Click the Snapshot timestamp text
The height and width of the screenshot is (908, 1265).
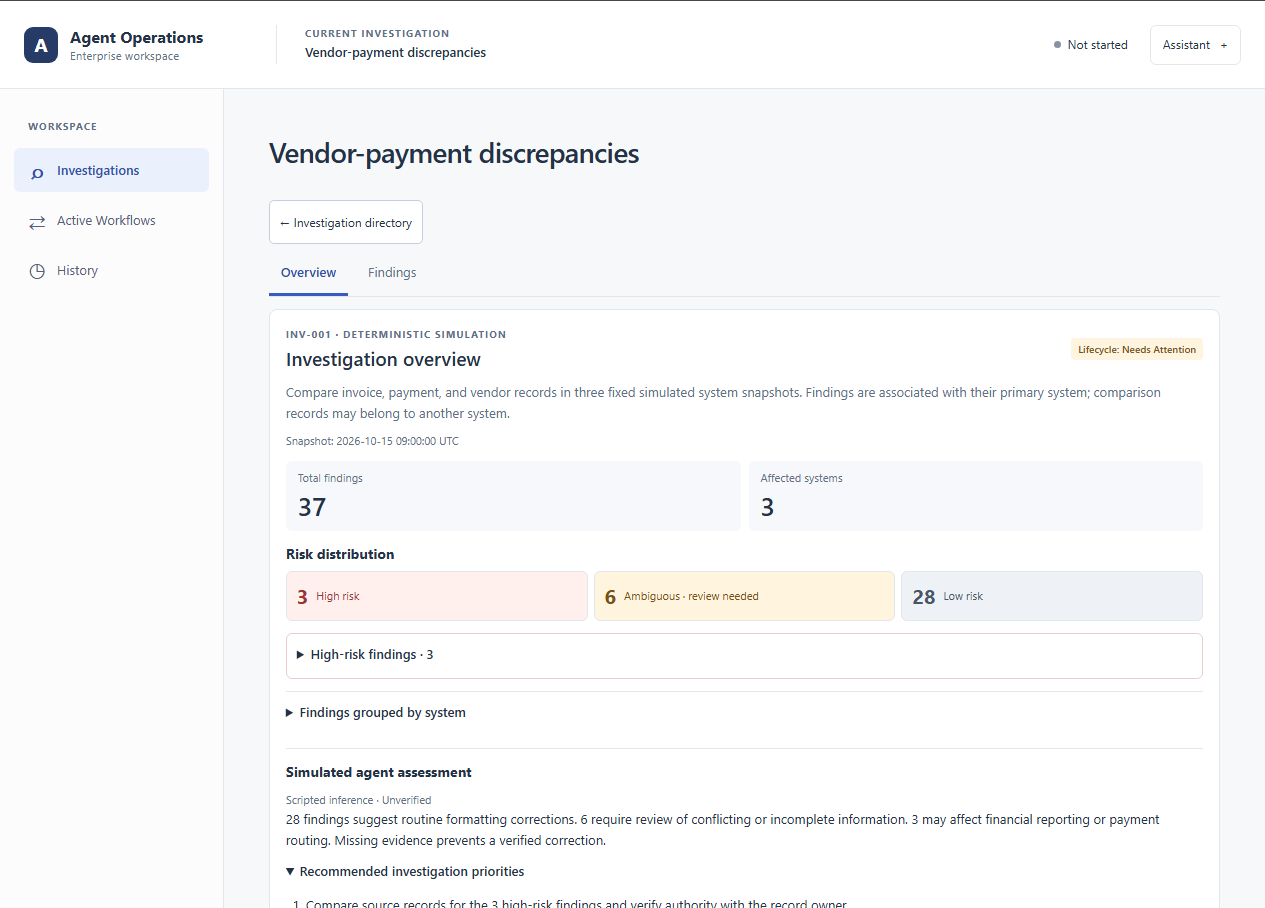(x=372, y=441)
